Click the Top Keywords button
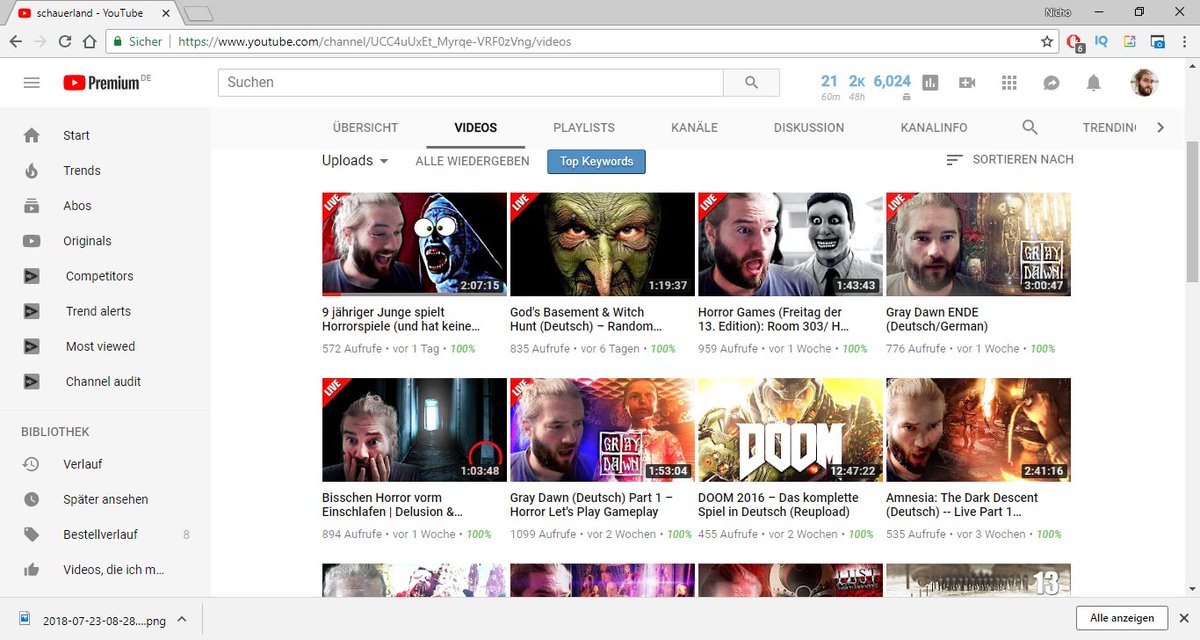 tap(596, 161)
